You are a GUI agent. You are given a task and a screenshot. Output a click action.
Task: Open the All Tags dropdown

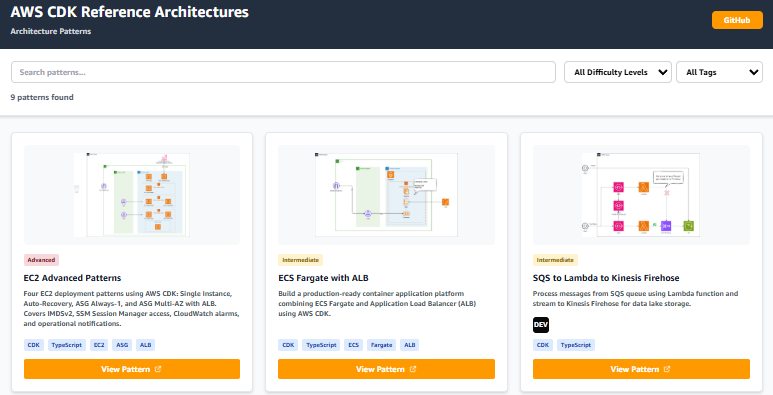point(719,72)
